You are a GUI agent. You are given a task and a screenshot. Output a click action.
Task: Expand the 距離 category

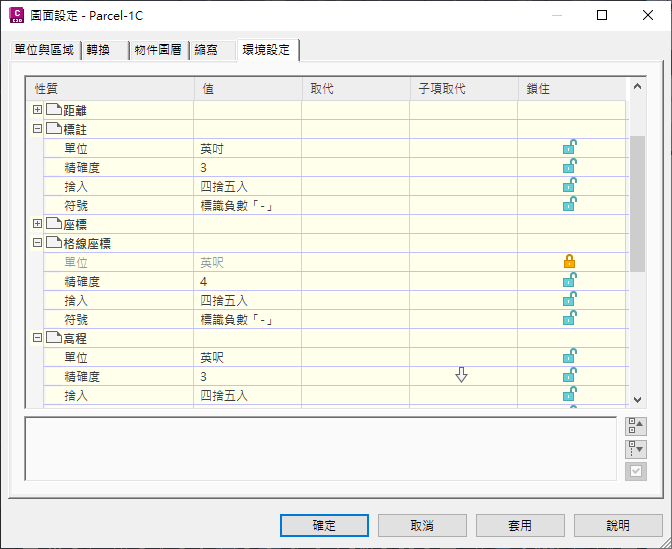[37, 109]
